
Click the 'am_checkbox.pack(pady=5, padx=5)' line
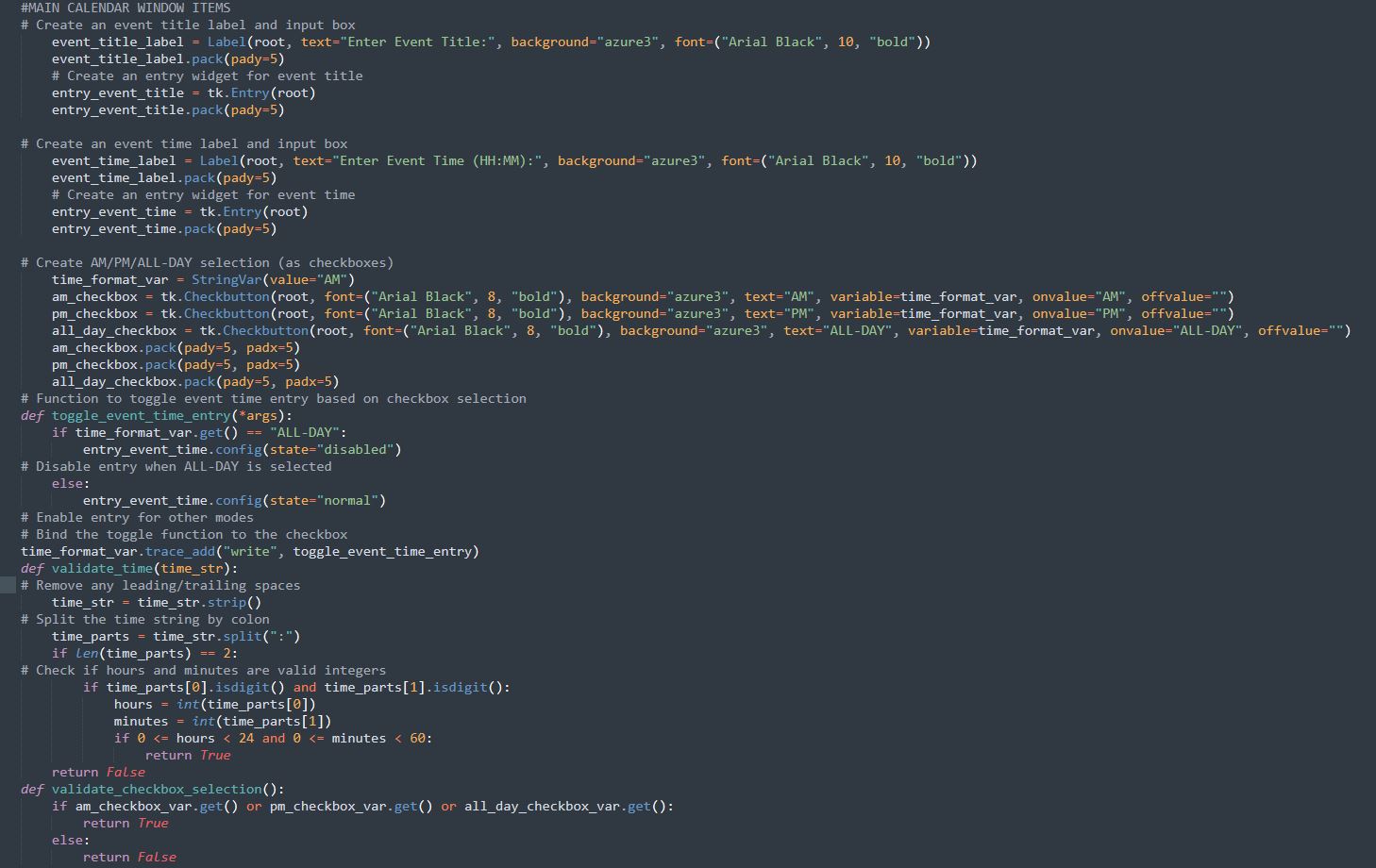[176, 347]
